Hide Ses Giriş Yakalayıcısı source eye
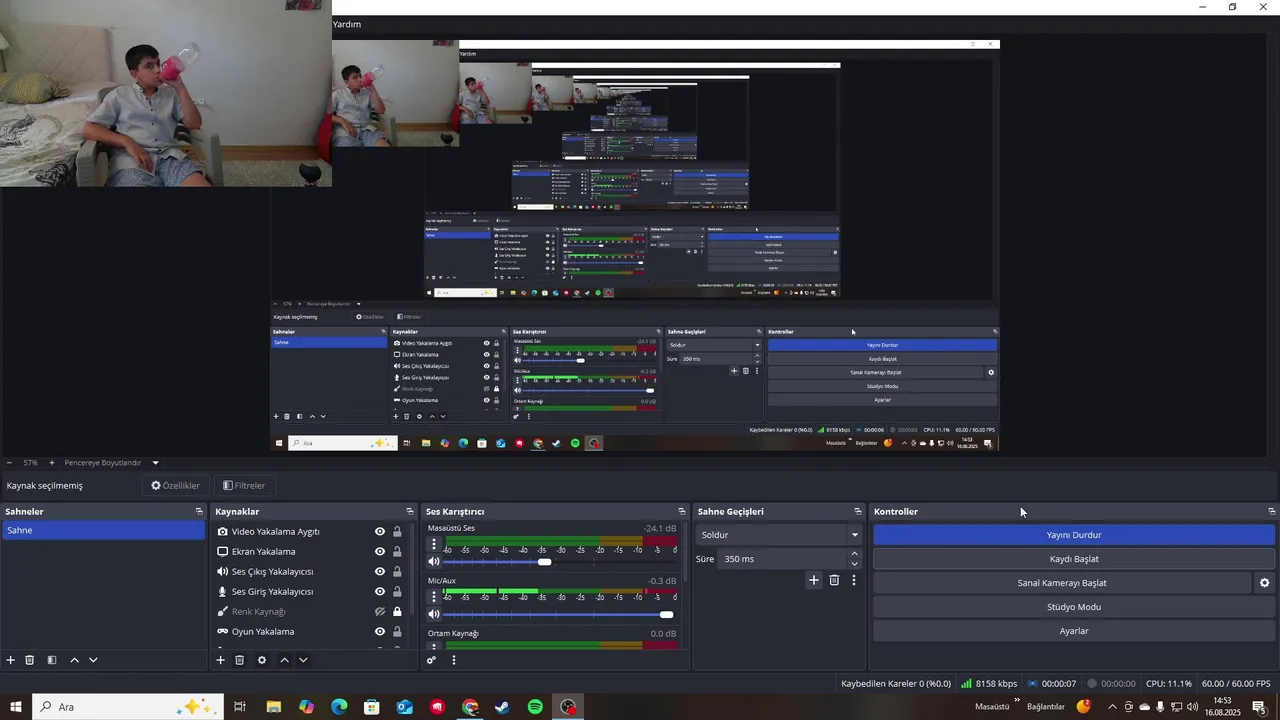Viewport: 1280px width, 720px height. [380, 592]
